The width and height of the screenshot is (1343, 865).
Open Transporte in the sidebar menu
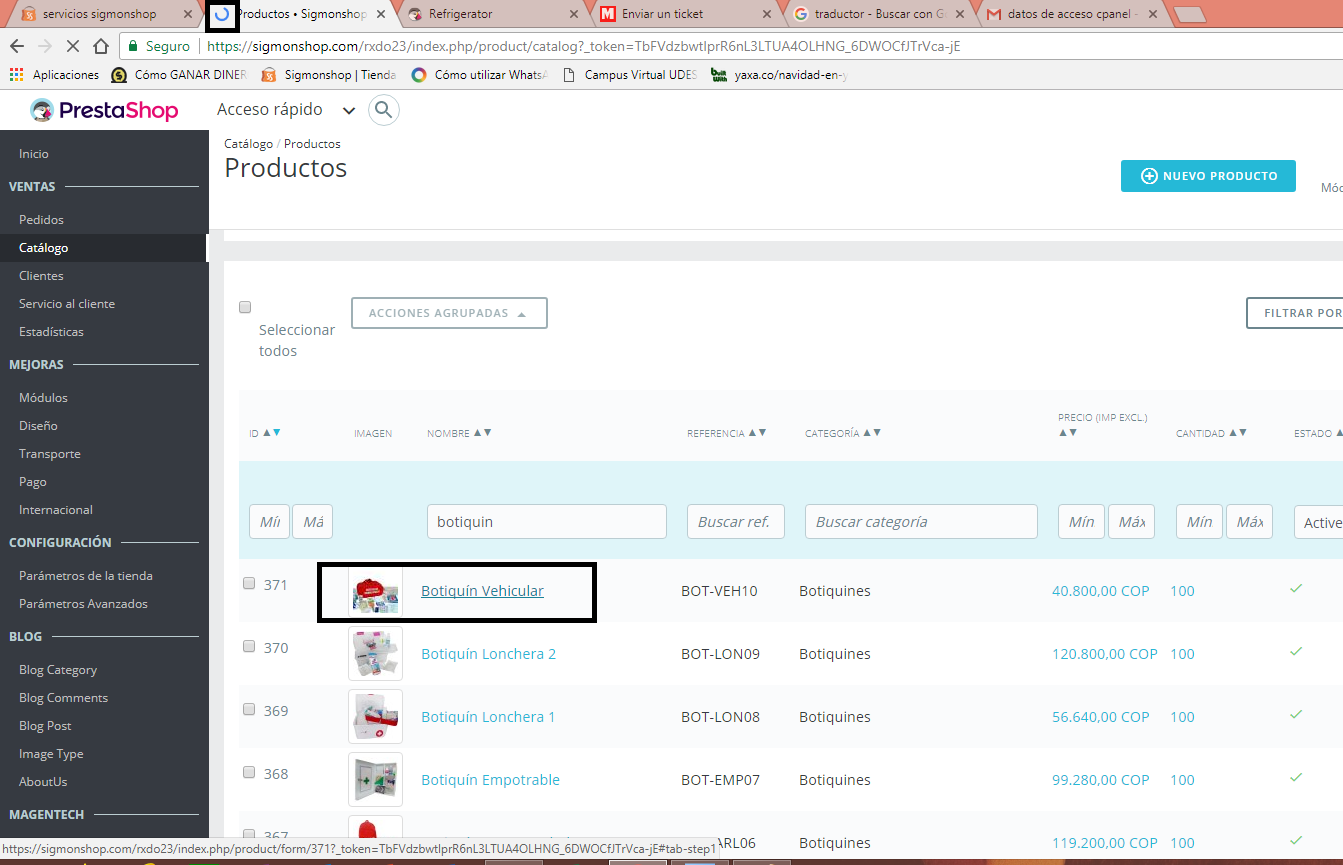pos(50,453)
